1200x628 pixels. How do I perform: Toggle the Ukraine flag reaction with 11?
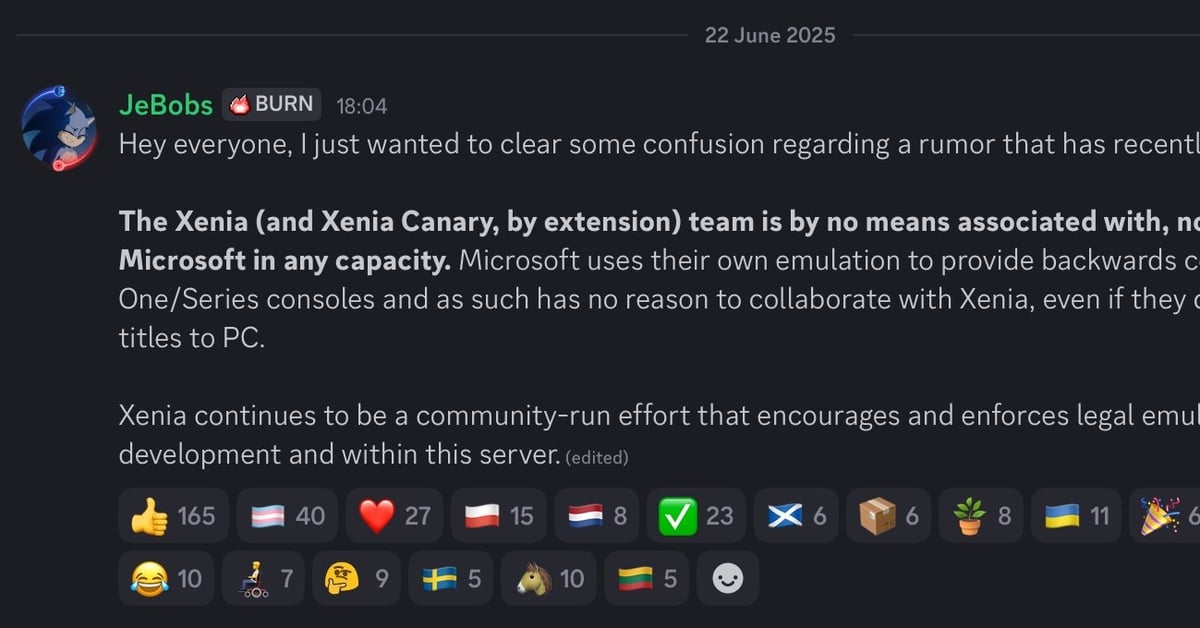(x=1076, y=516)
